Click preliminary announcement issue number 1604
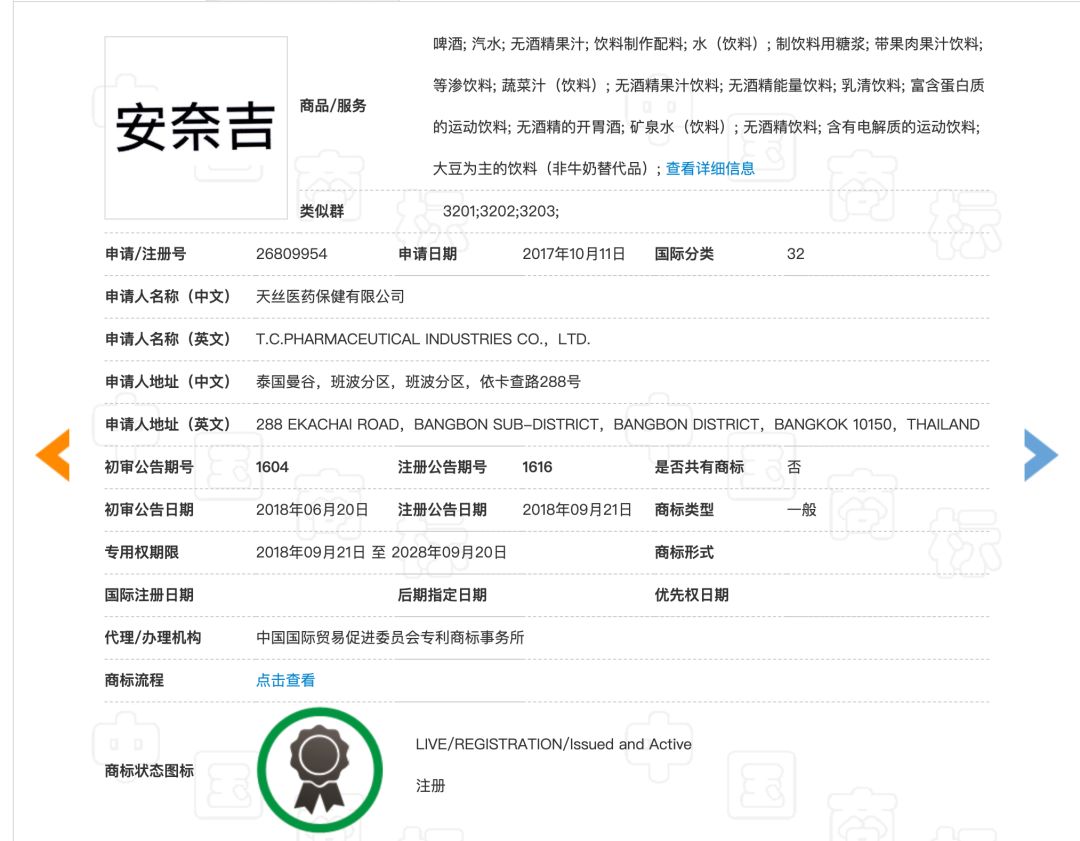The height and width of the screenshot is (841, 1080). (x=272, y=467)
